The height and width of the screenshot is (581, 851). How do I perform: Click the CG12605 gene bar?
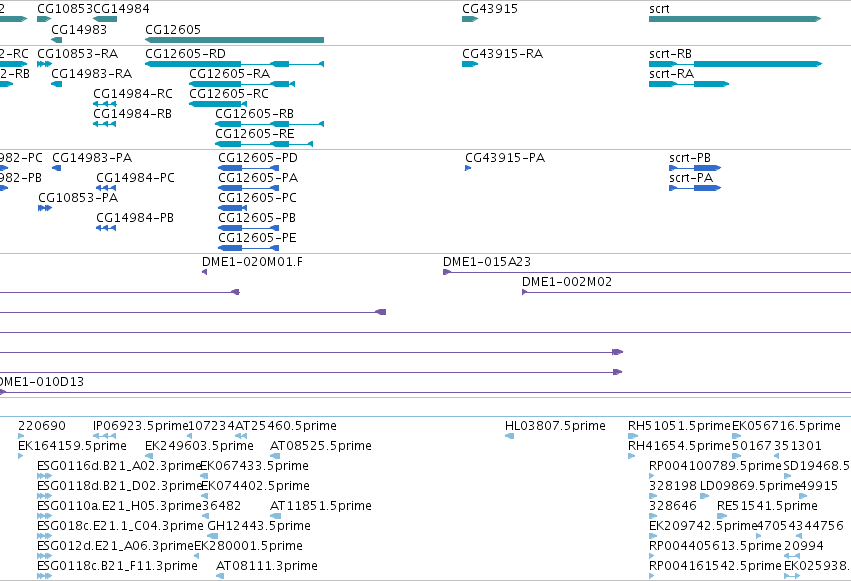[234, 40]
